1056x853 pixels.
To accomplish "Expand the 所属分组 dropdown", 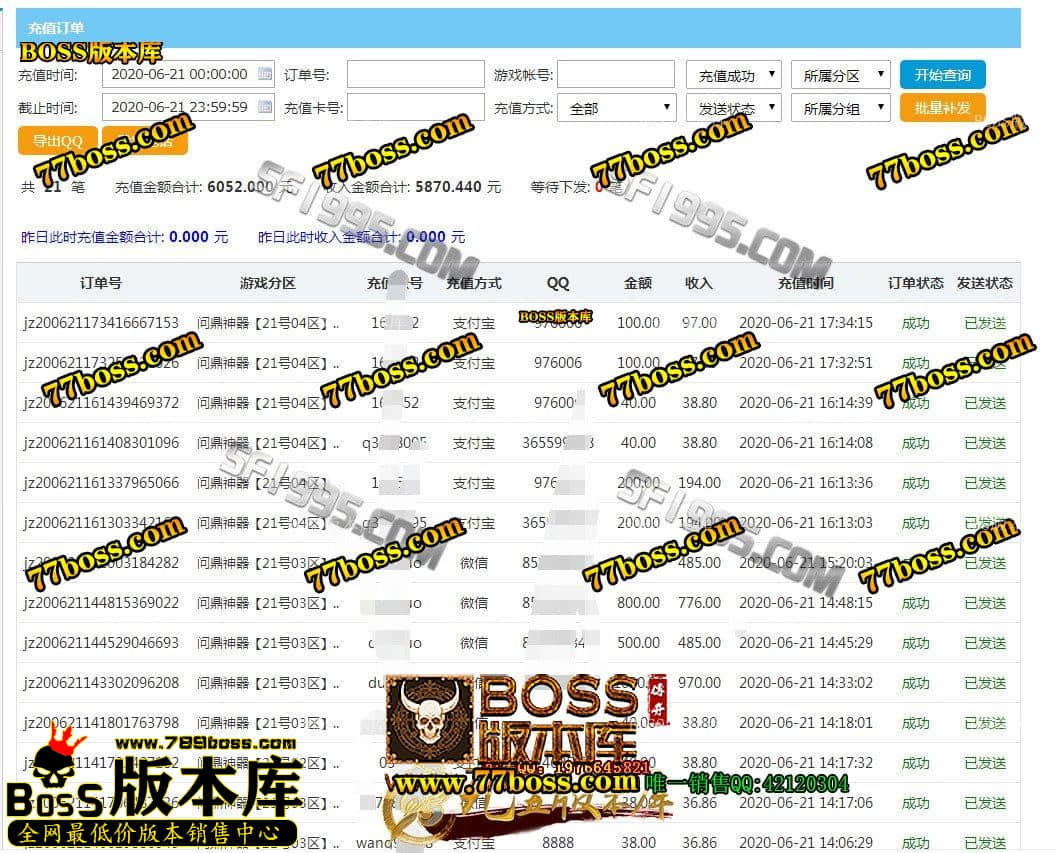I will coord(839,108).
